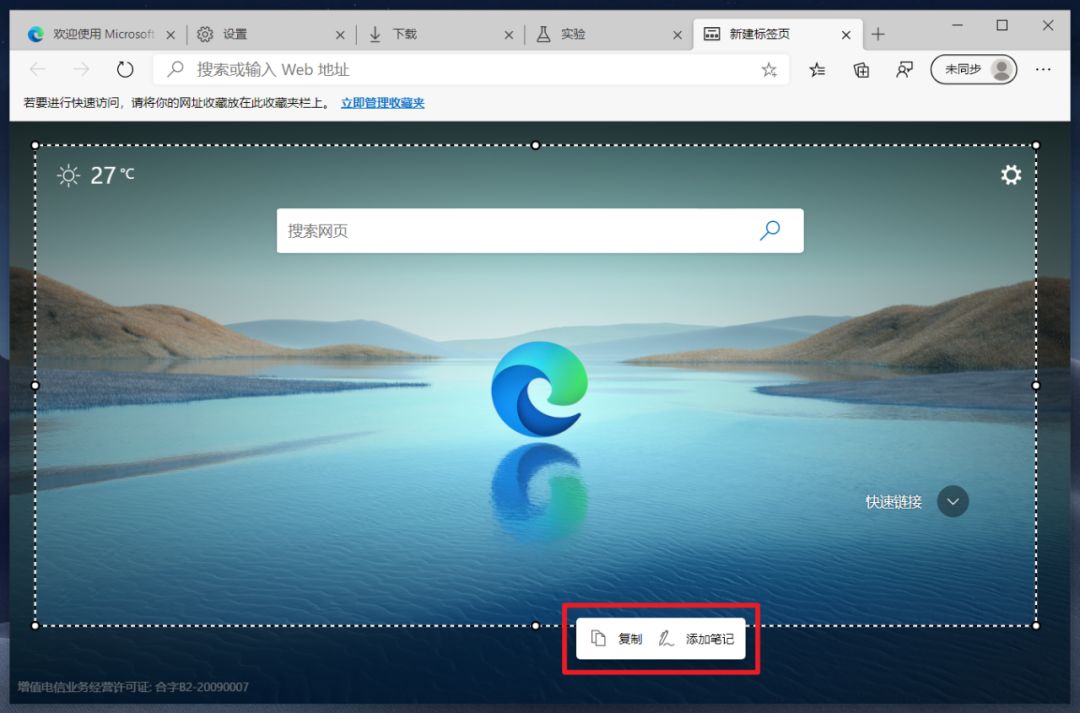Screen dimensions: 1080x713
Task: Click the 未同步 profile button
Action: 973,69
